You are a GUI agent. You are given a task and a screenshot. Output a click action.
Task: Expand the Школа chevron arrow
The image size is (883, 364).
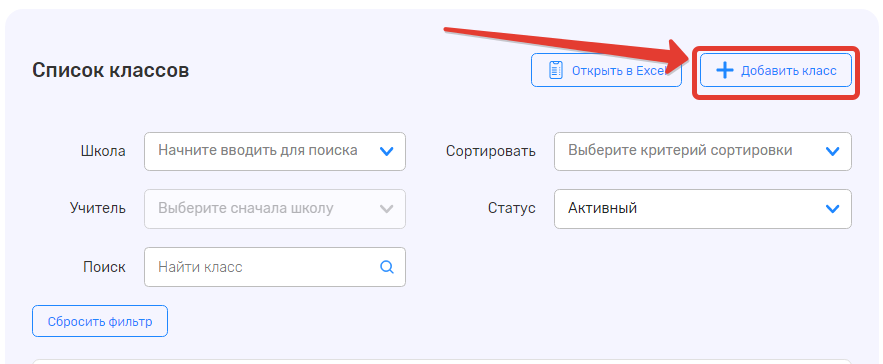[x=386, y=151]
